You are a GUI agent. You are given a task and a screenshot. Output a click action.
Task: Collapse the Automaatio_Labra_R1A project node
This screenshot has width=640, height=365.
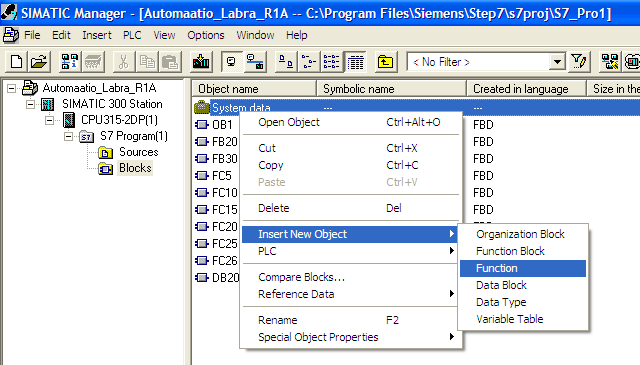(11, 88)
